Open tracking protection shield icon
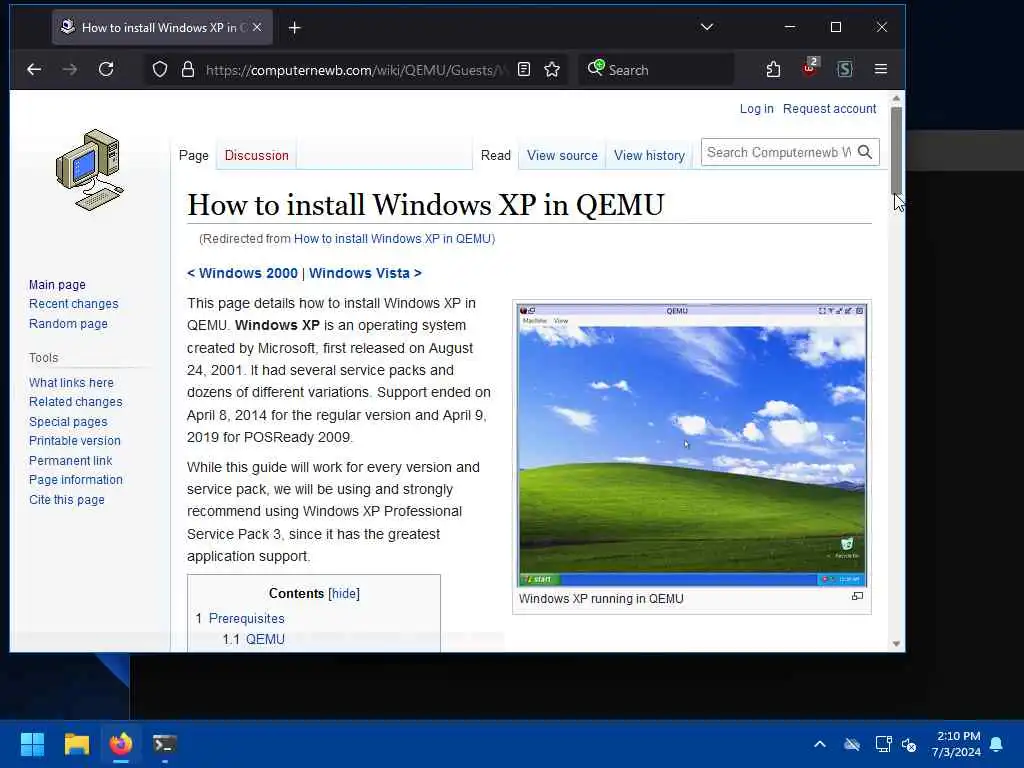1024x768 pixels. point(160,69)
